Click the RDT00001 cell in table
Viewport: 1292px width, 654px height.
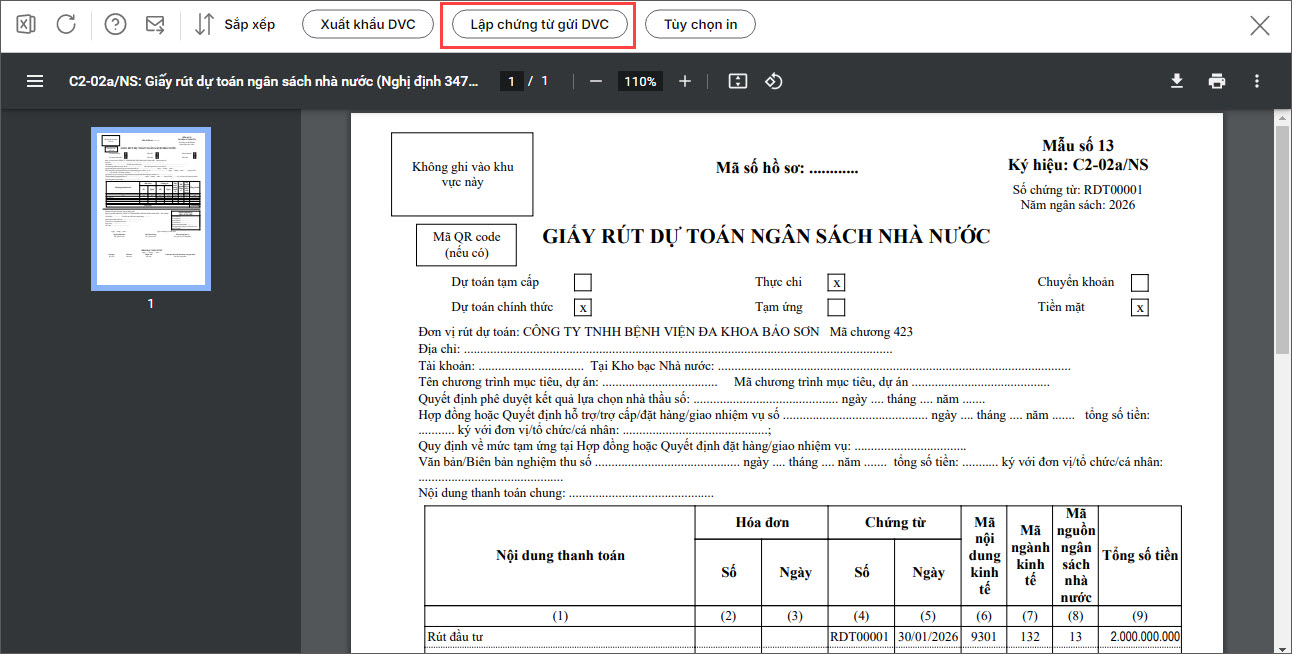[x=861, y=636]
